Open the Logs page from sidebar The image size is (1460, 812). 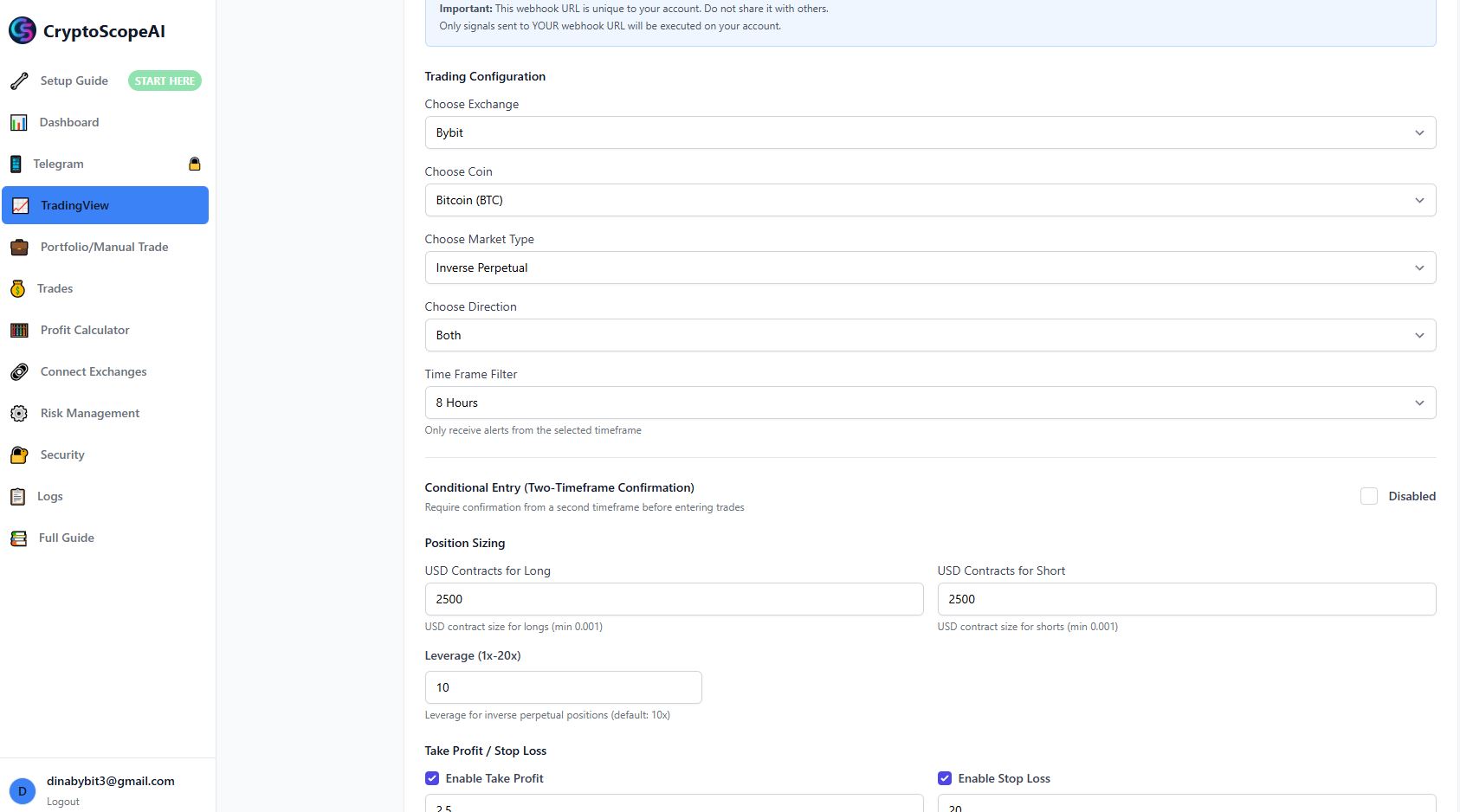(49, 496)
